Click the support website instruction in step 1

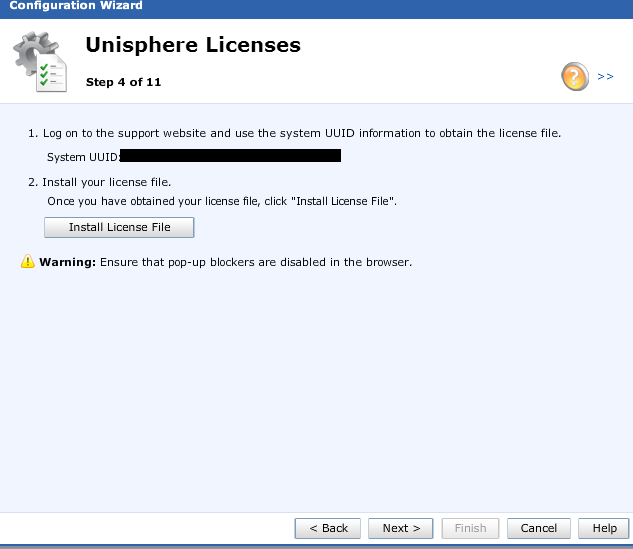pos(301,133)
